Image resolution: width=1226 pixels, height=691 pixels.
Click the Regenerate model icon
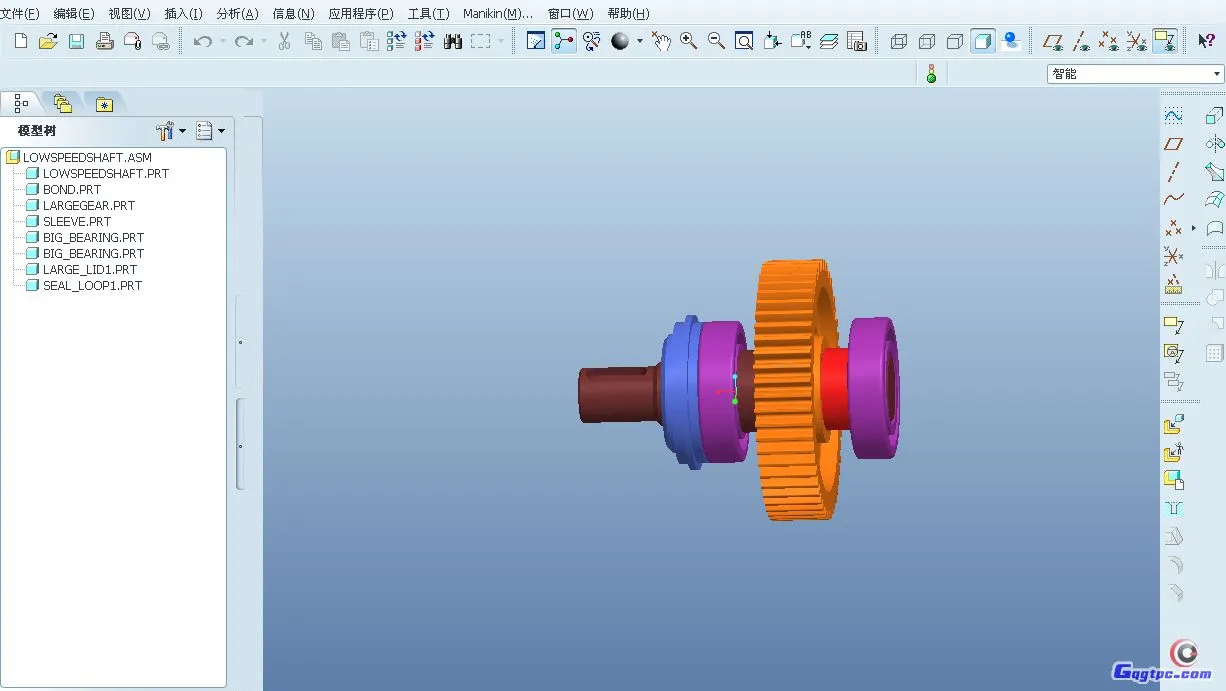click(x=396, y=41)
